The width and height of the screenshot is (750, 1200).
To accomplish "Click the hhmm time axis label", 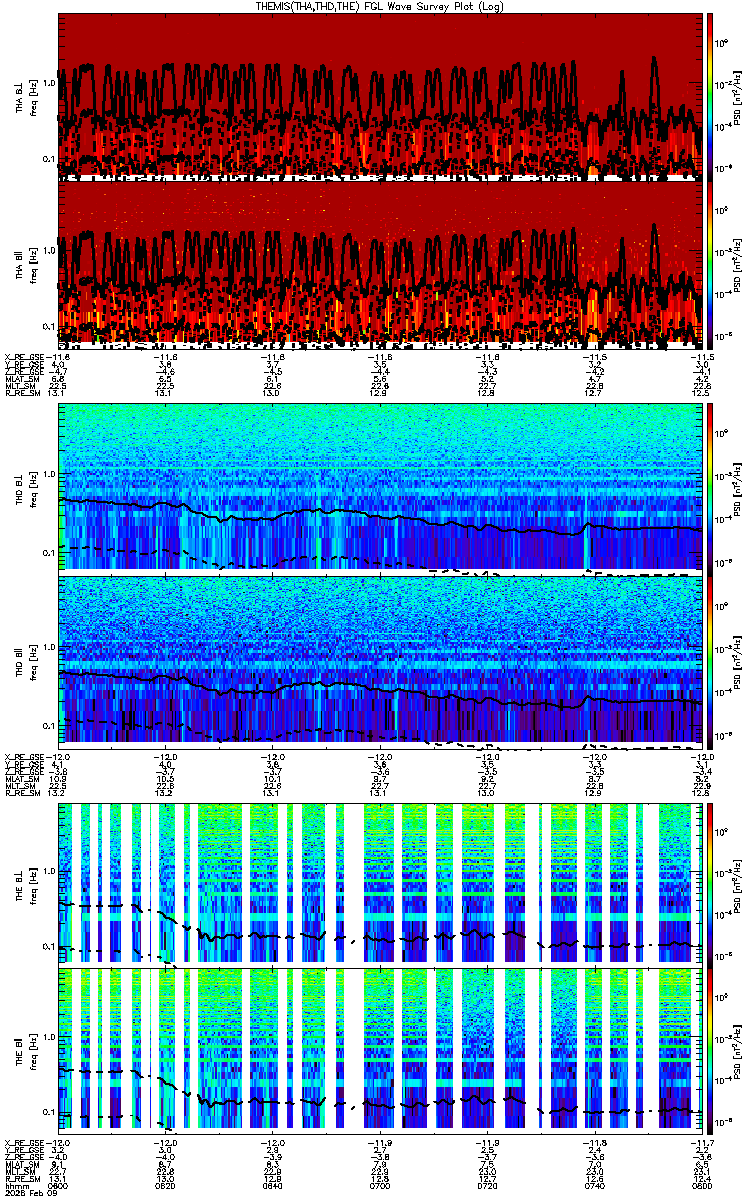I will pos(15,1184).
